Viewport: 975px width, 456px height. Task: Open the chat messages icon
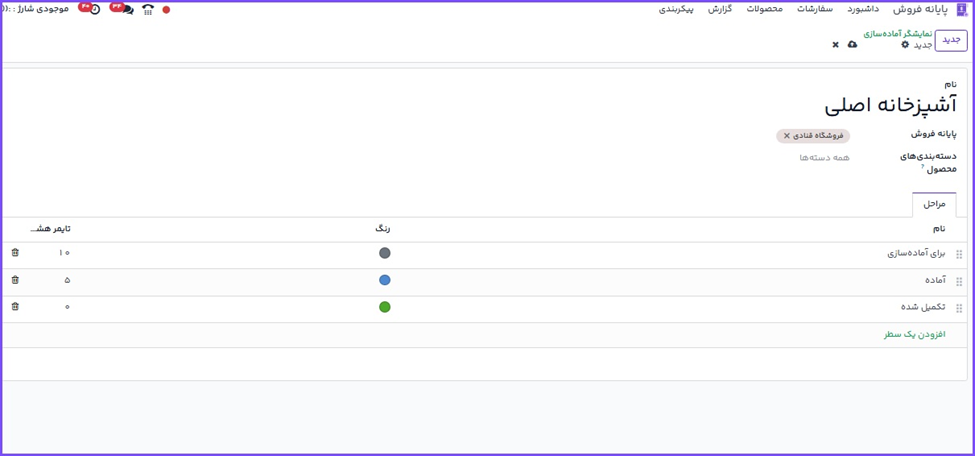[126, 10]
